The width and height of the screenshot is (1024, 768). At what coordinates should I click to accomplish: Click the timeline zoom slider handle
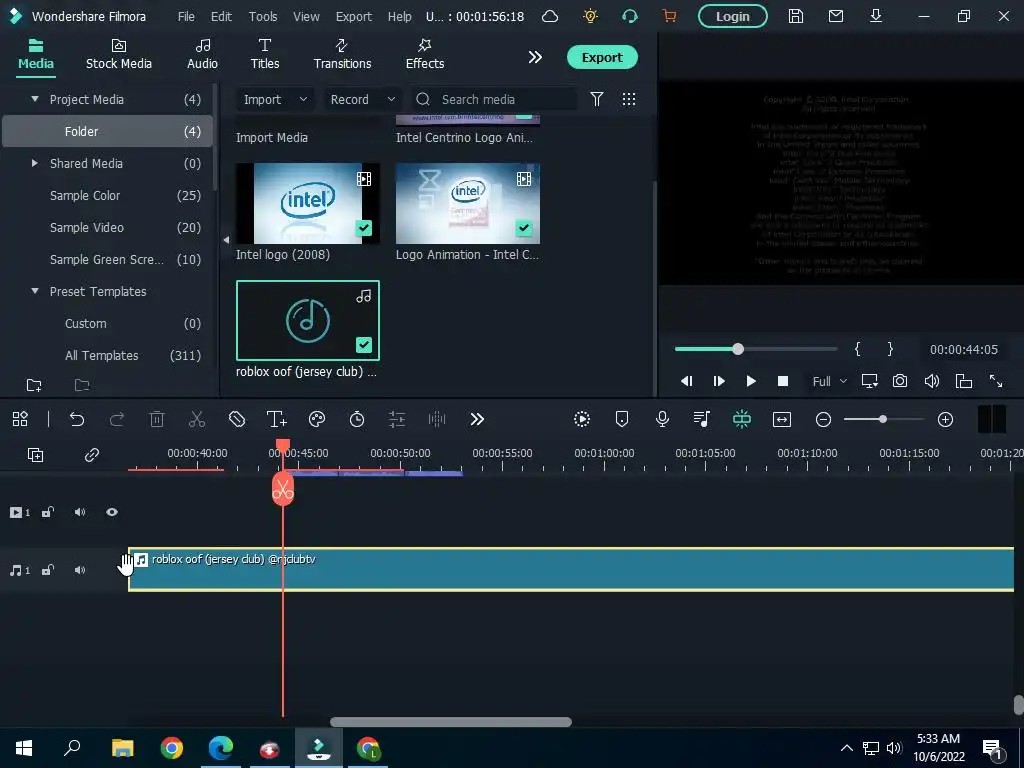tap(882, 419)
